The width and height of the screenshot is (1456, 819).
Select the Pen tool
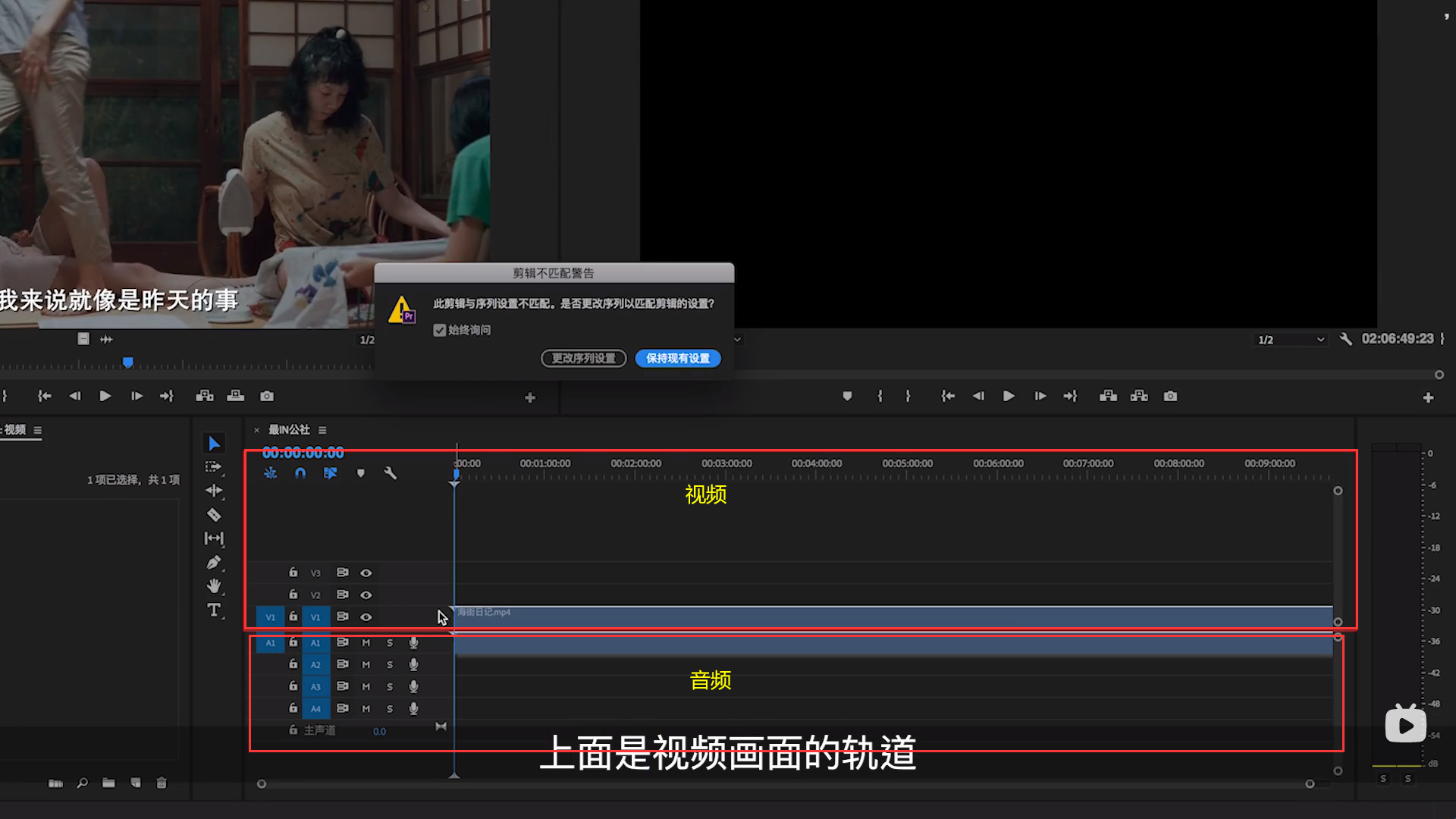pos(214,563)
